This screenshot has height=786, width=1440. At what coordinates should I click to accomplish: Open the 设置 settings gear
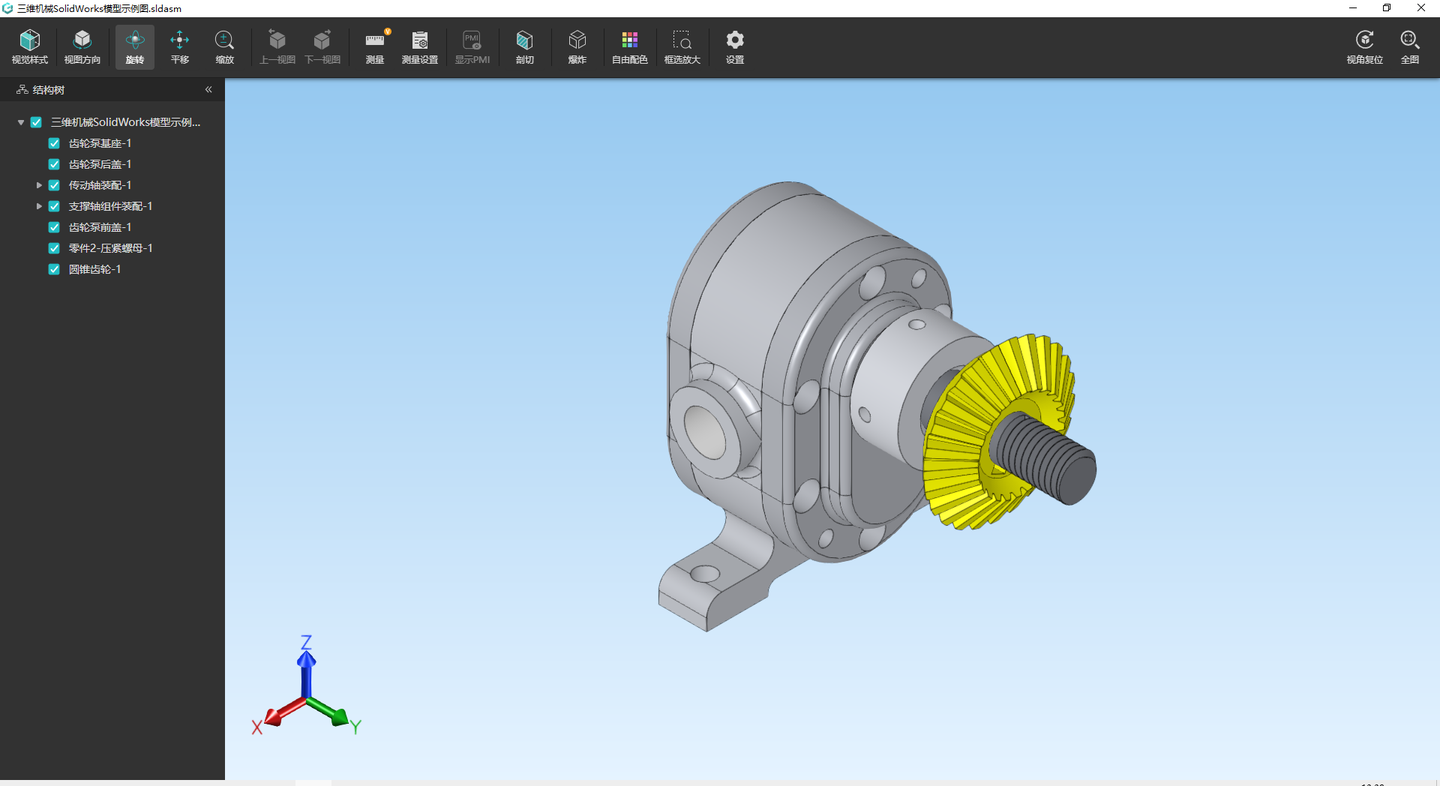coord(735,47)
